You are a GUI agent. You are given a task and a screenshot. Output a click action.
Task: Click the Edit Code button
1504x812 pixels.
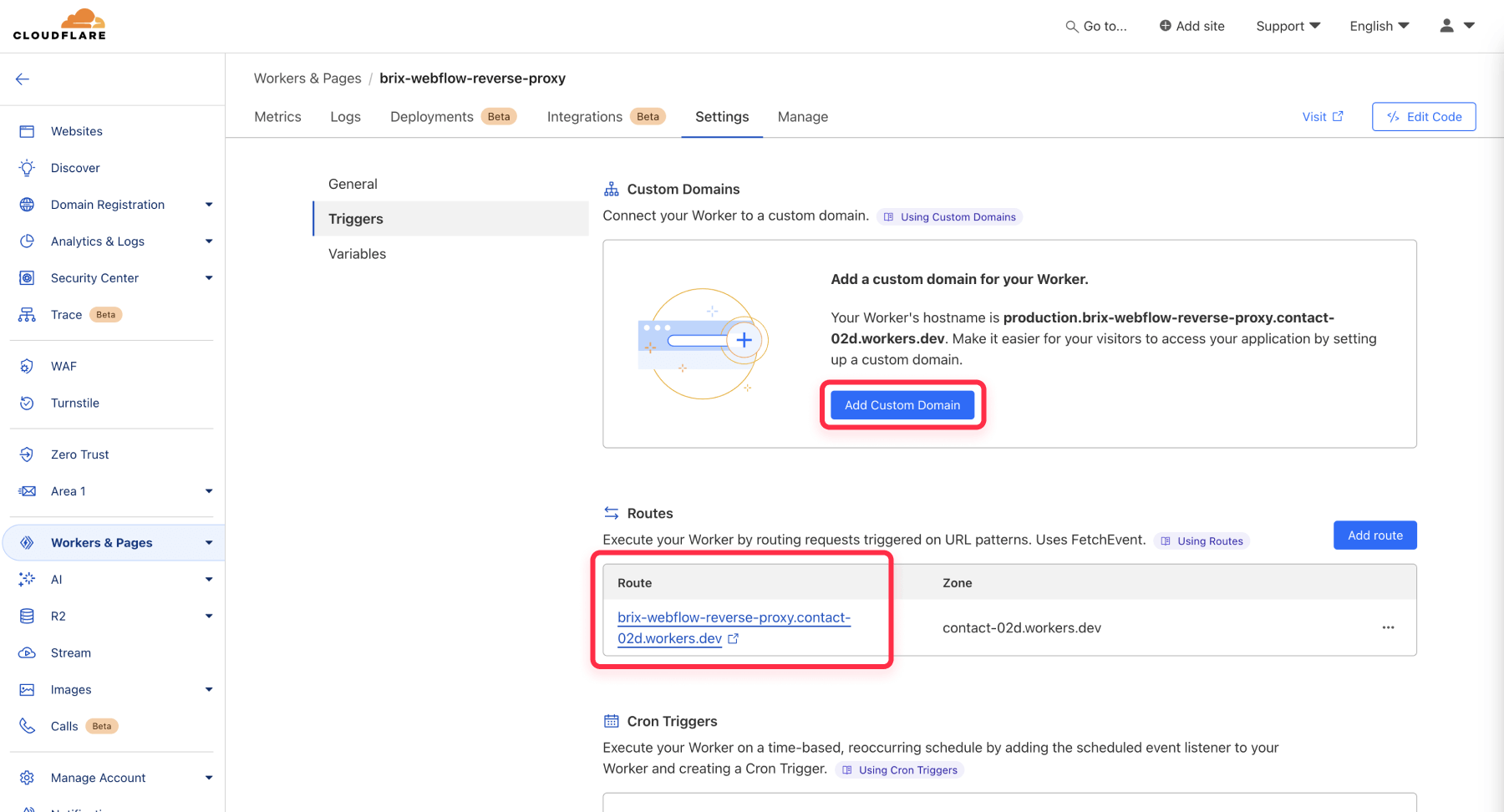point(1424,117)
